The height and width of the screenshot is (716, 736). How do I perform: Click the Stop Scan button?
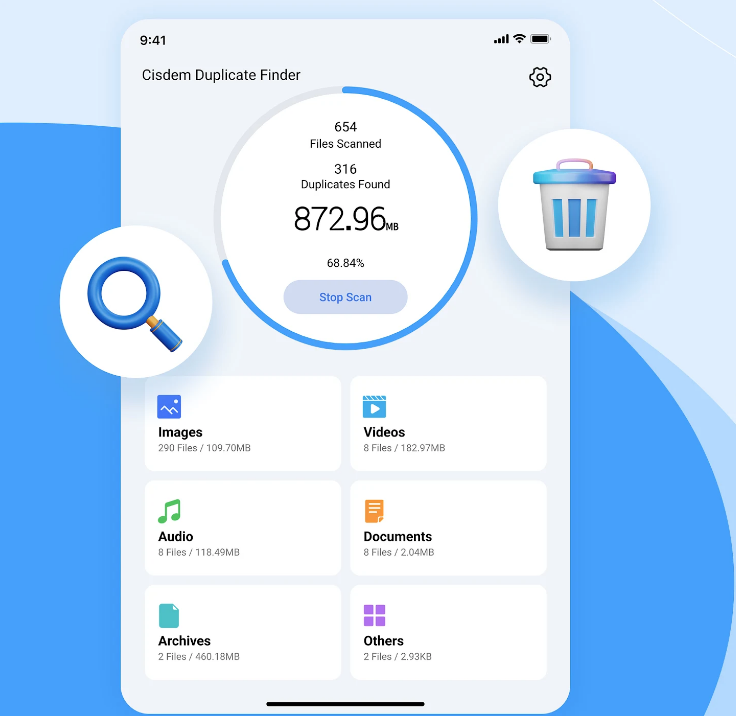tap(345, 297)
